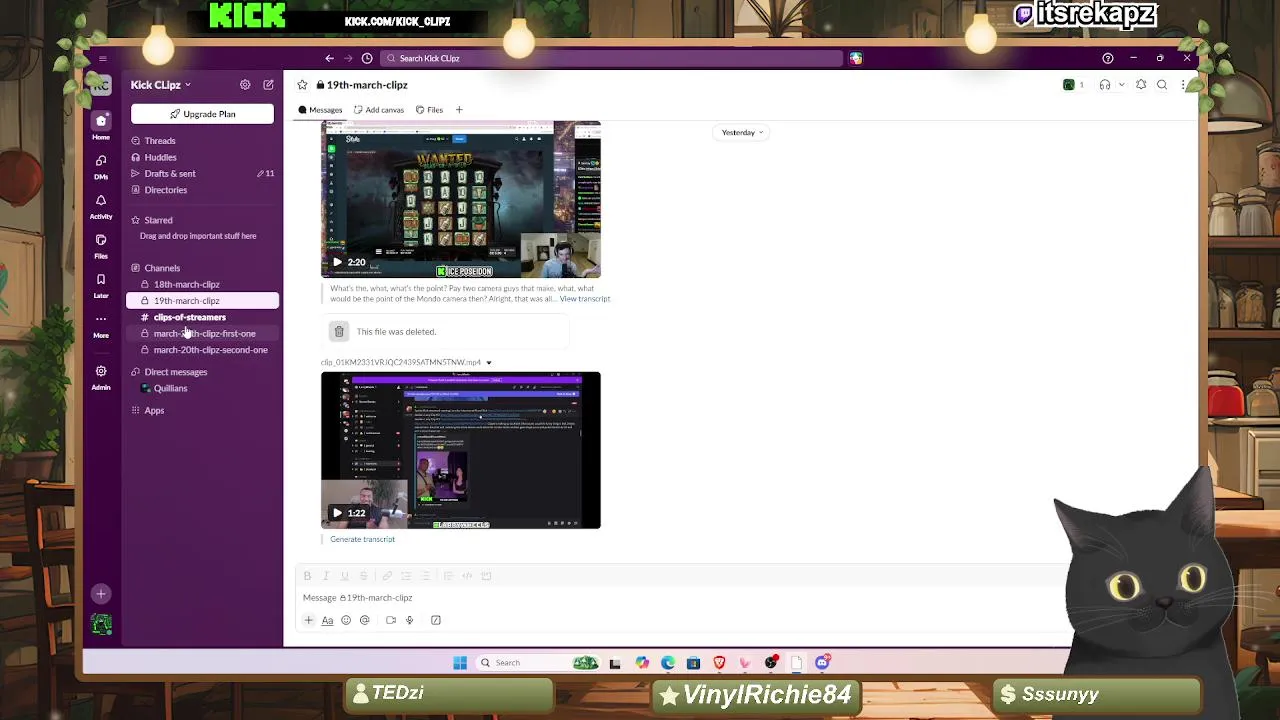Open the More options in left rail

coord(101,325)
